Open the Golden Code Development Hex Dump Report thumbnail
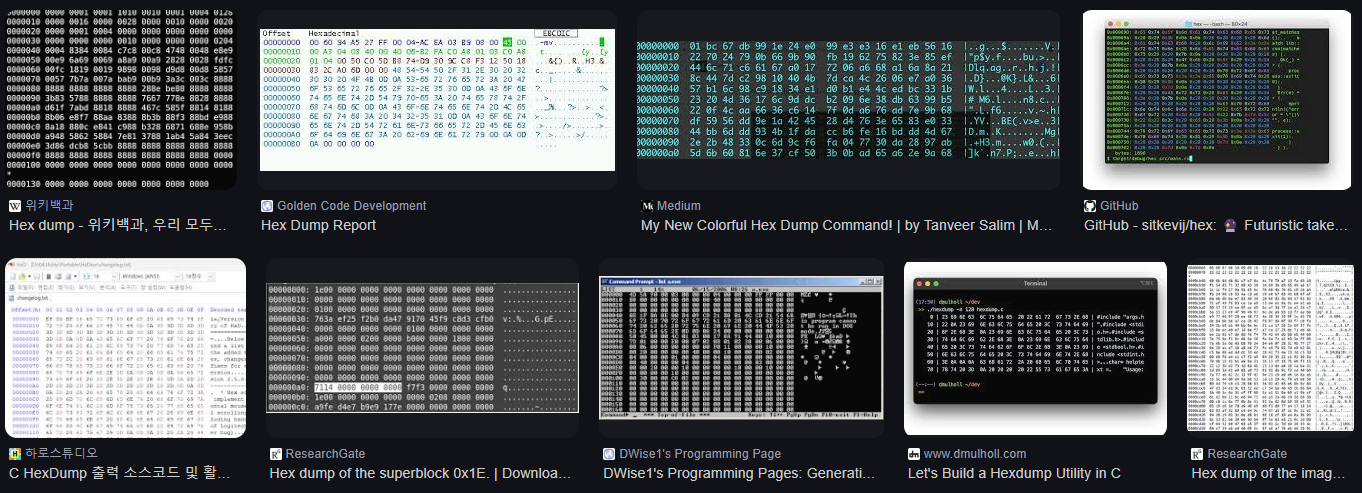Image resolution: width=1362 pixels, height=493 pixels. [436, 100]
